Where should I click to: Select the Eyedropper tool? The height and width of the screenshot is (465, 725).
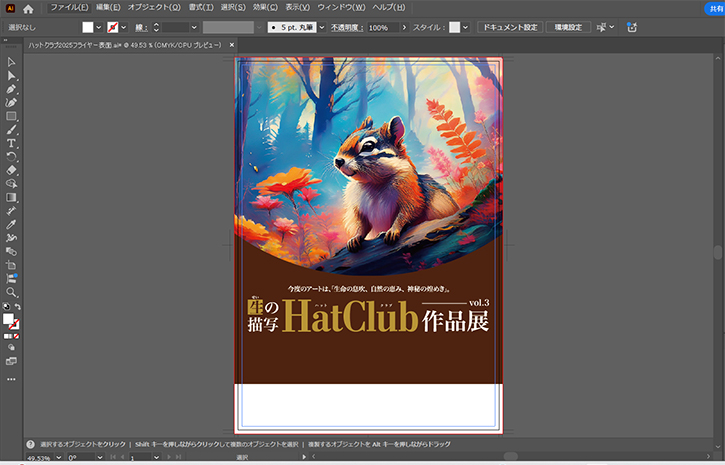11,224
